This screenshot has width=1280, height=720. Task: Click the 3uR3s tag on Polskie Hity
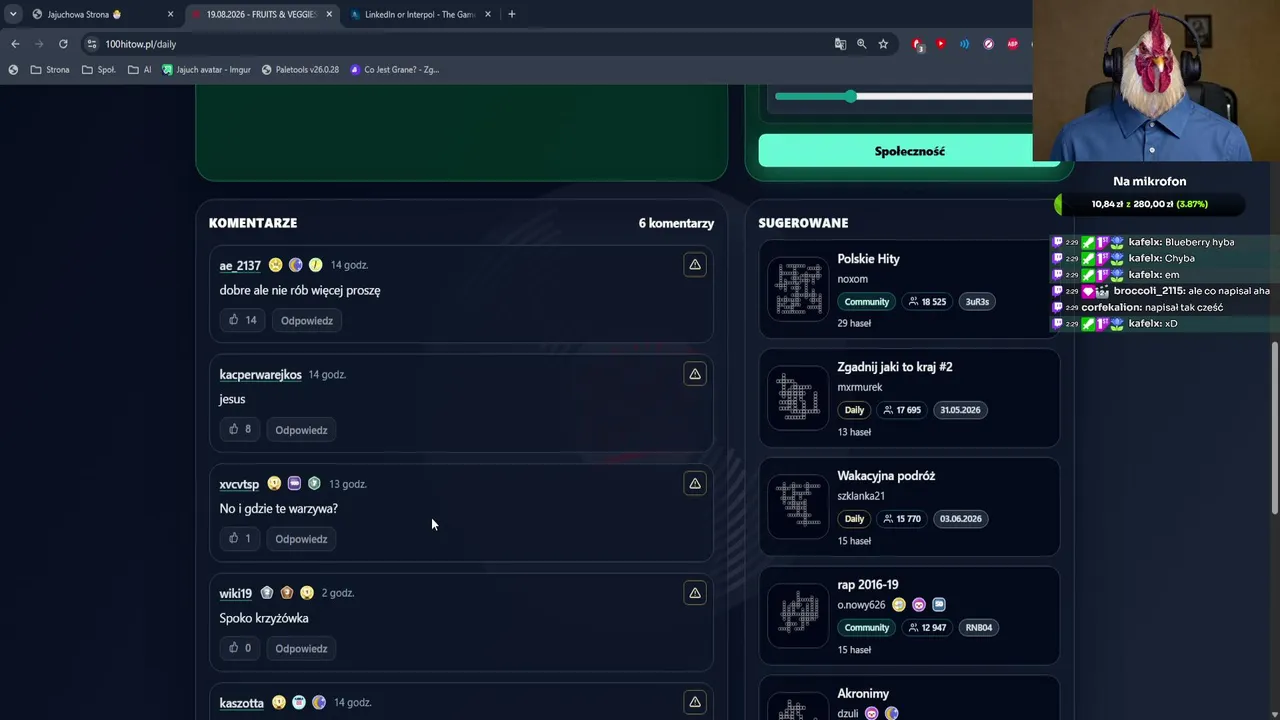tap(977, 302)
